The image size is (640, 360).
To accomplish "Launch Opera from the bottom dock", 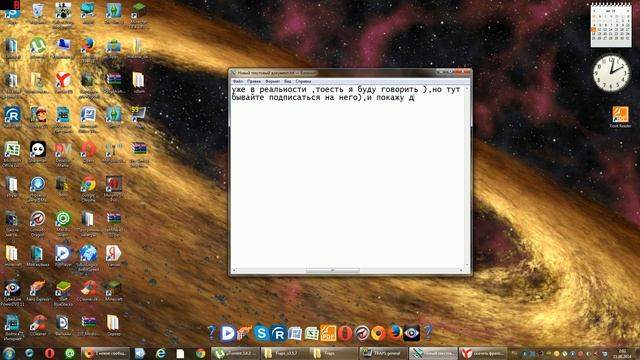I will [x=345, y=333].
